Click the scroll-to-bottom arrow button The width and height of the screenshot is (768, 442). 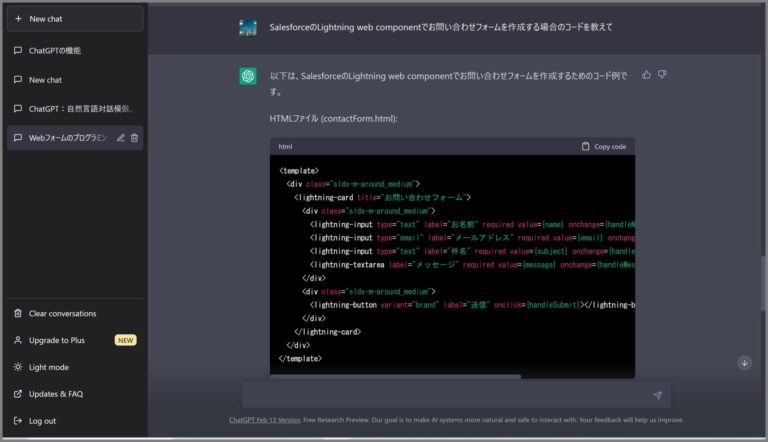click(x=744, y=363)
